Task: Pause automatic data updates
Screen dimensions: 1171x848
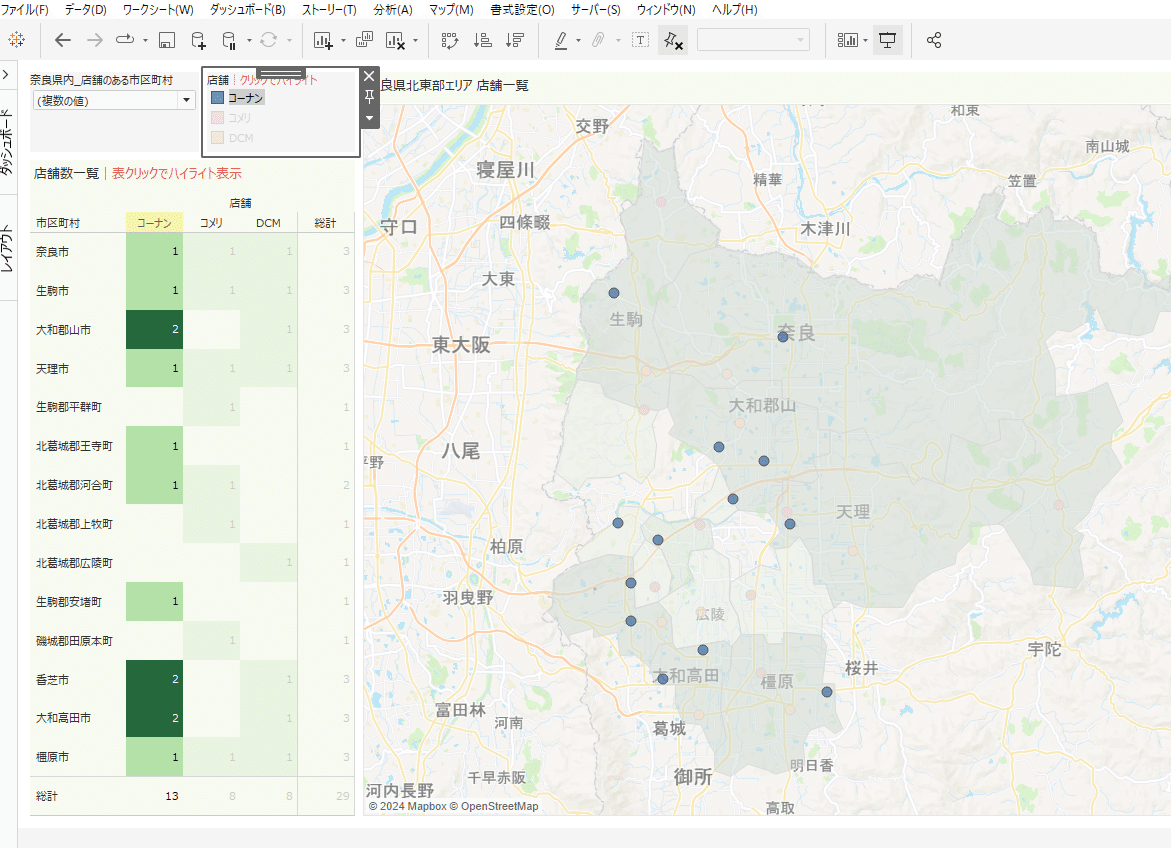Action: click(229, 40)
